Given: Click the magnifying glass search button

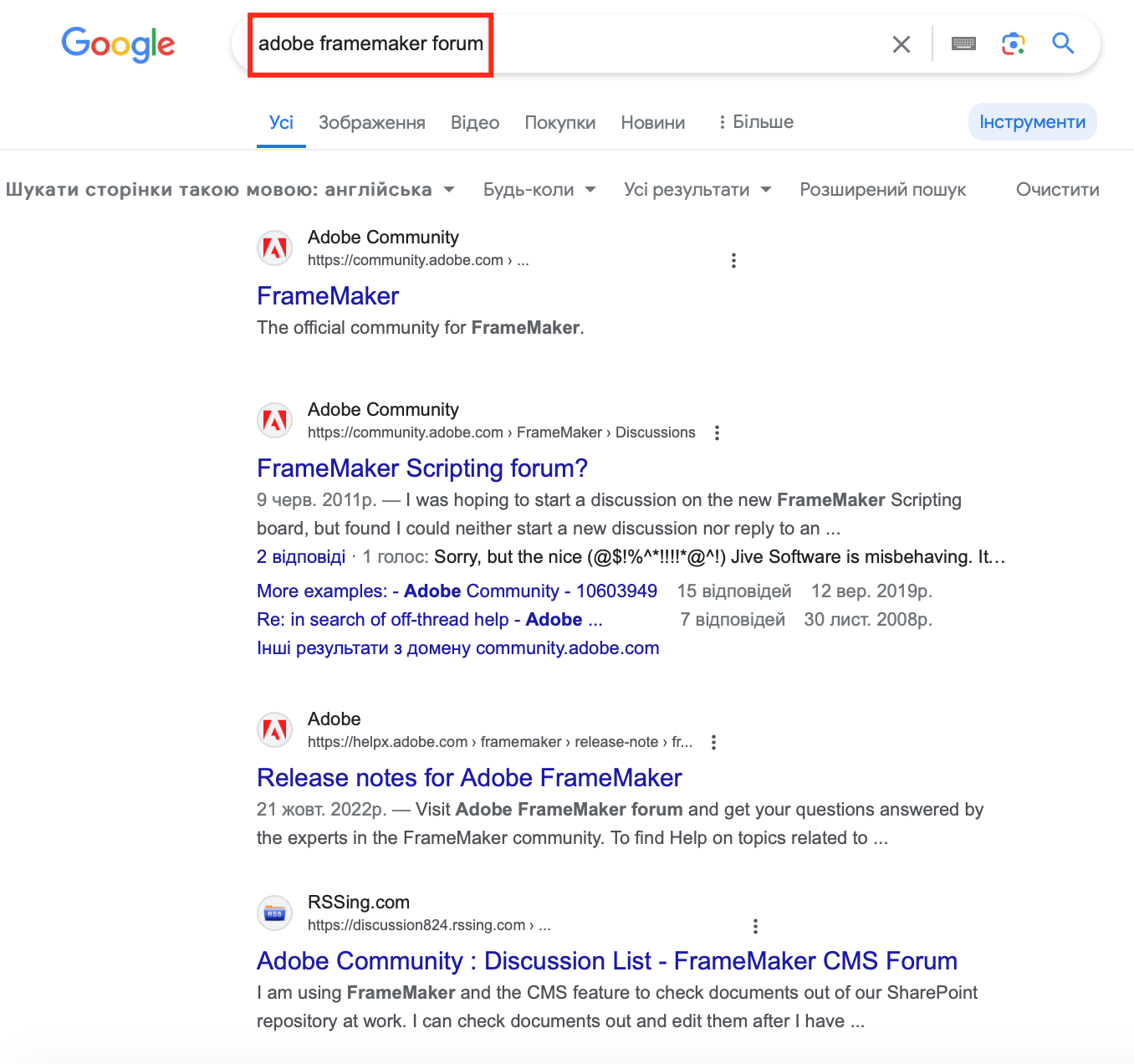Looking at the screenshot, I should (1063, 43).
